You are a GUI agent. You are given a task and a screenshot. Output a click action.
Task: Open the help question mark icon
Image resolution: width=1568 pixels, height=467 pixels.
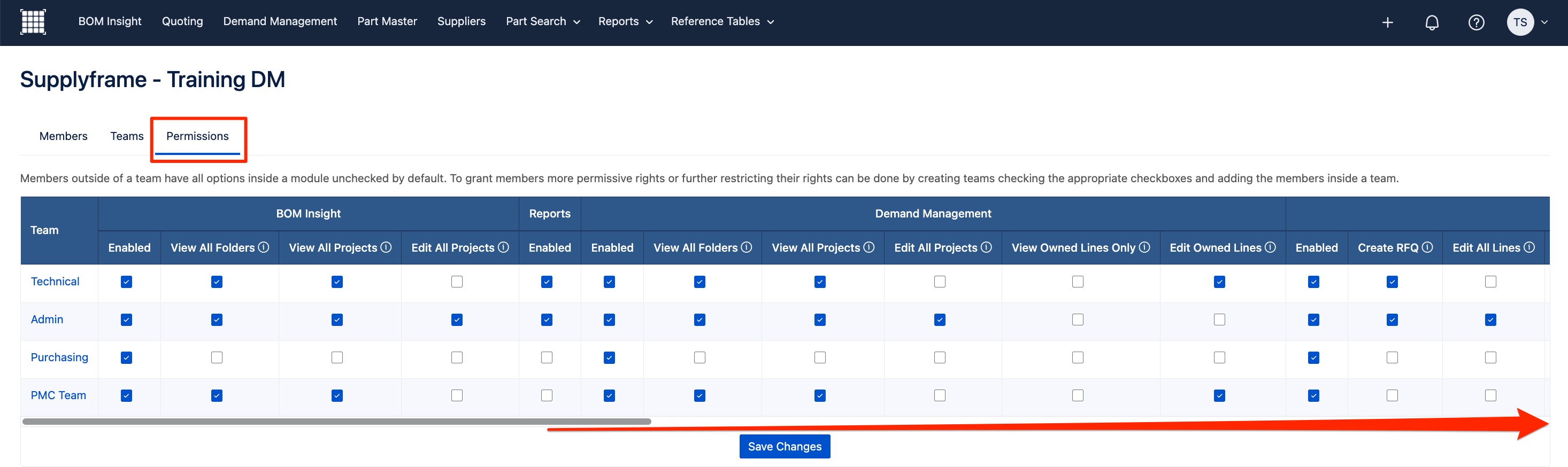[x=1476, y=22]
